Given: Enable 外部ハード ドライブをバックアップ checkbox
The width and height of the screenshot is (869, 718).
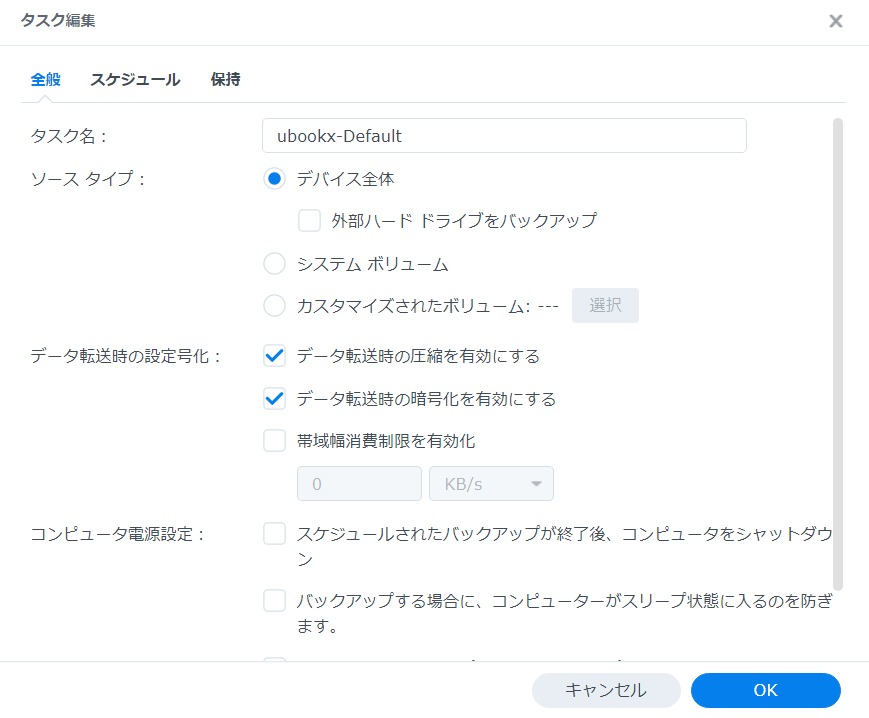Looking at the screenshot, I should tap(310, 220).
